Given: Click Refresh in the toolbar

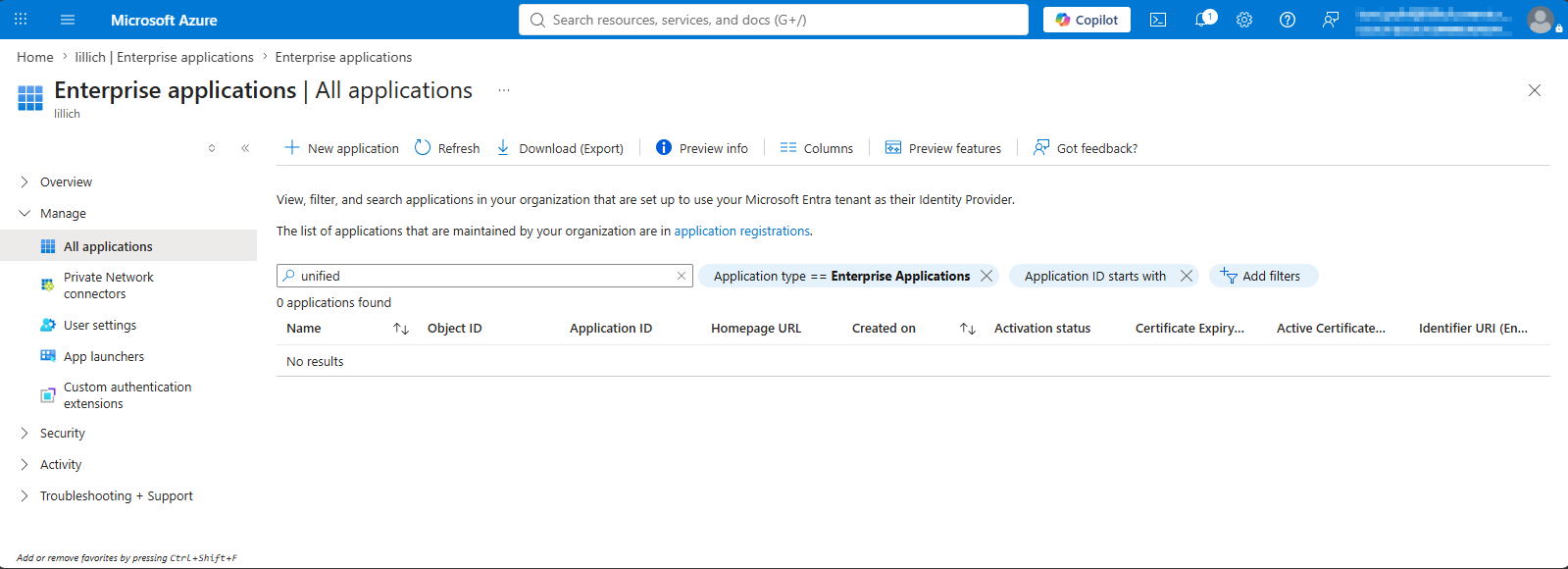Looking at the screenshot, I should 447,148.
